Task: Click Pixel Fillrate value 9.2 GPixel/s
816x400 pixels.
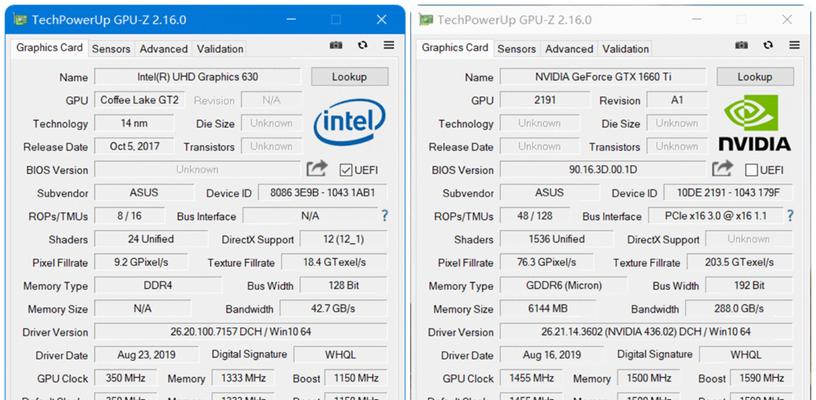Action: (141, 262)
